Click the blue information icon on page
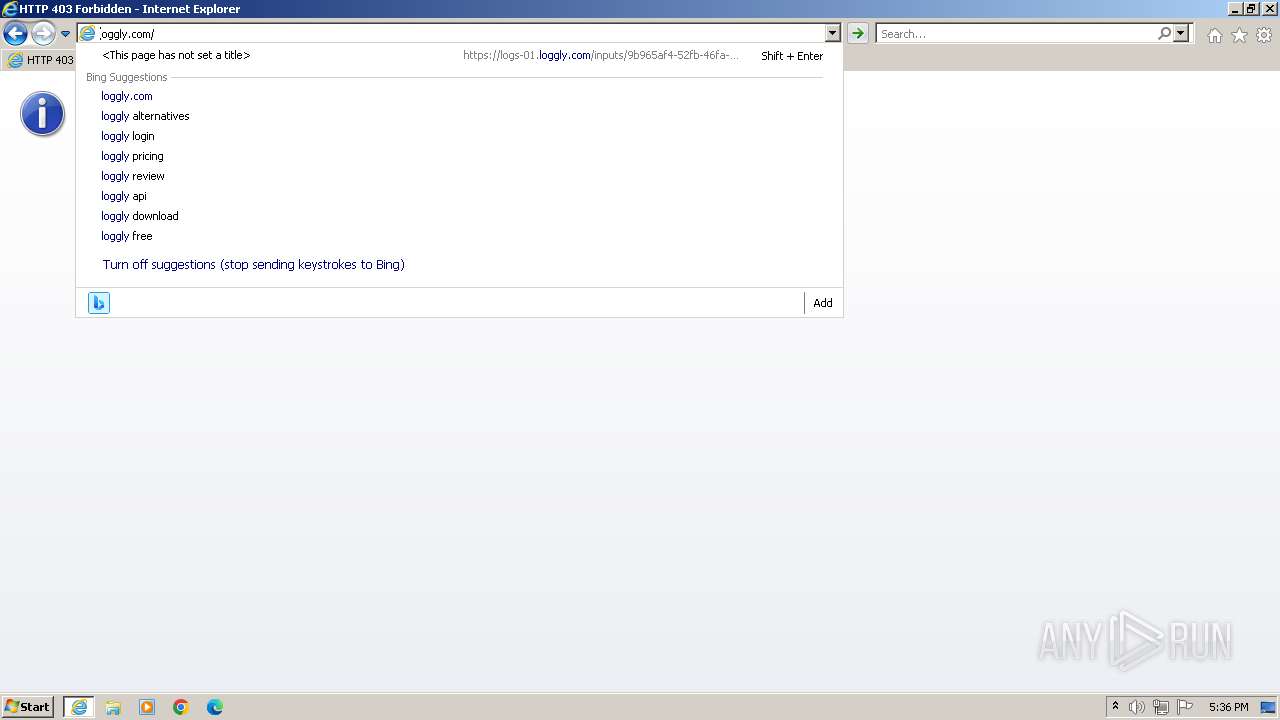 click(42, 114)
